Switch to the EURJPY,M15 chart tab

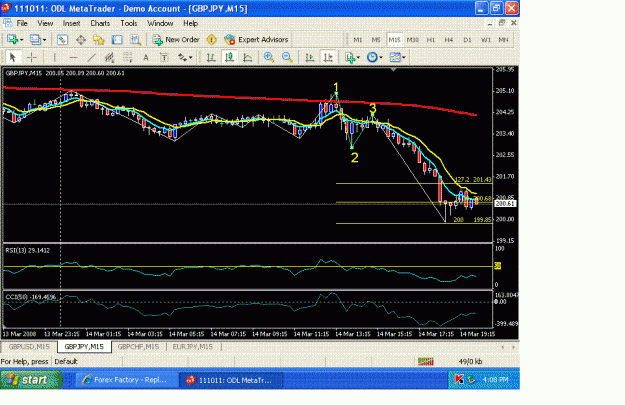coord(193,347)
